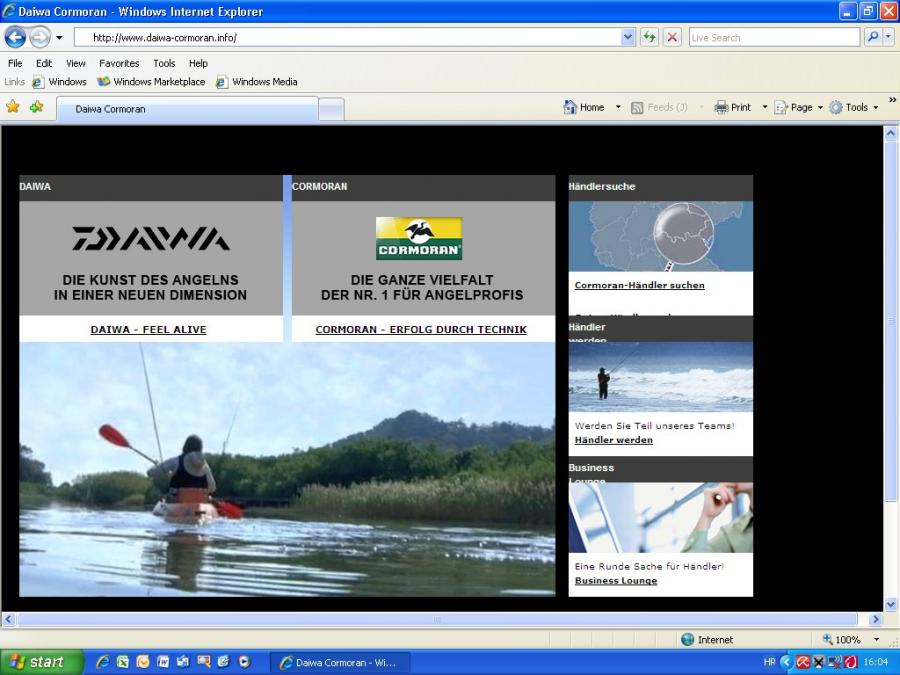Click the Live Search magnifier icon
900x675 pixels.
872,37
